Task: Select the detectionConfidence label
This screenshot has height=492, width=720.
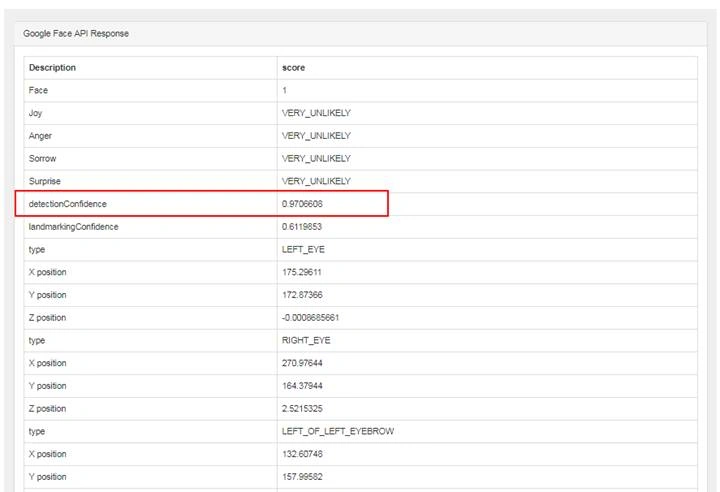Action: [x=68, y=204]
